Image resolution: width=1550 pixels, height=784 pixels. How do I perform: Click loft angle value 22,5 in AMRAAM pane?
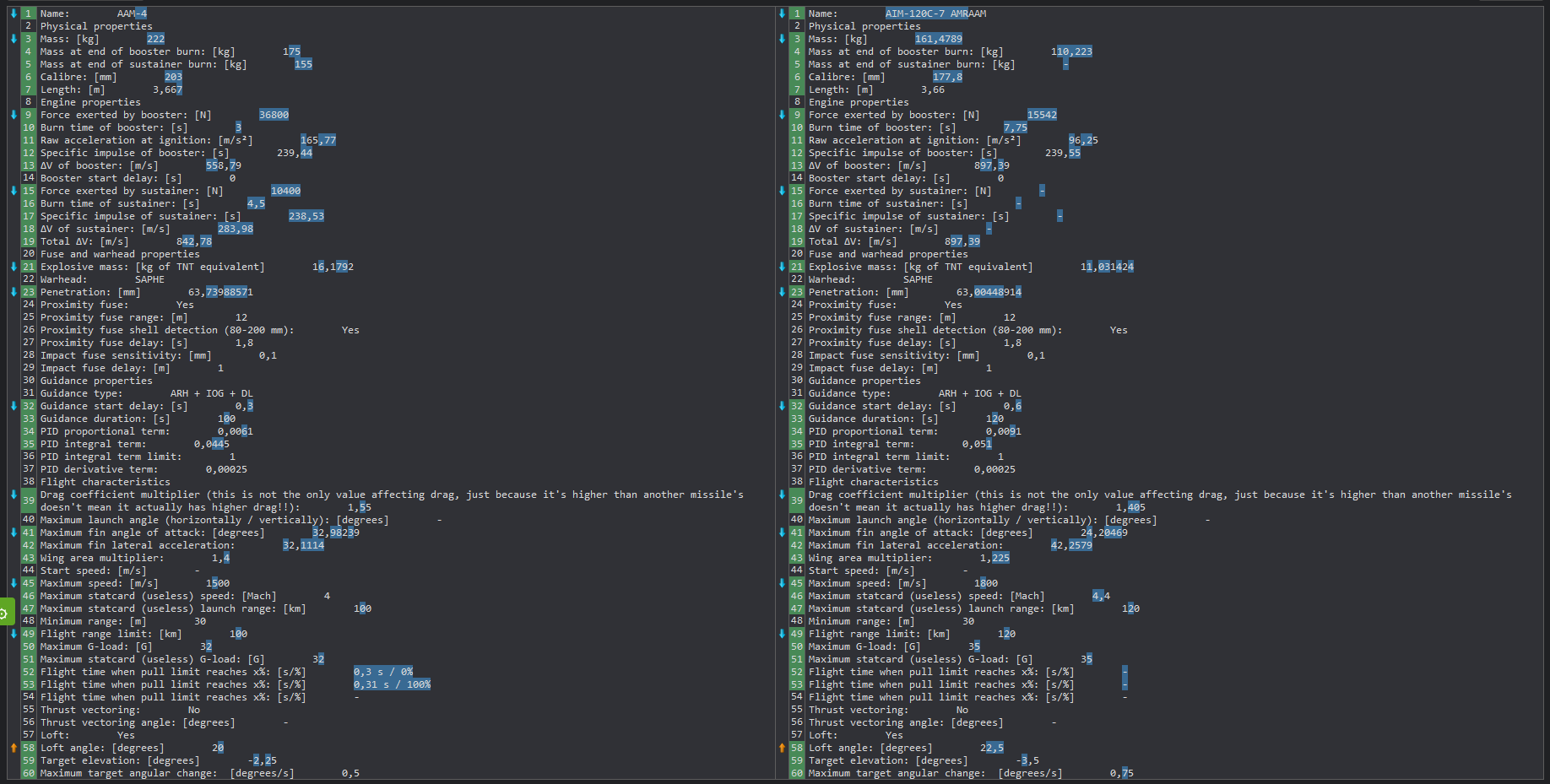(992, 748)
